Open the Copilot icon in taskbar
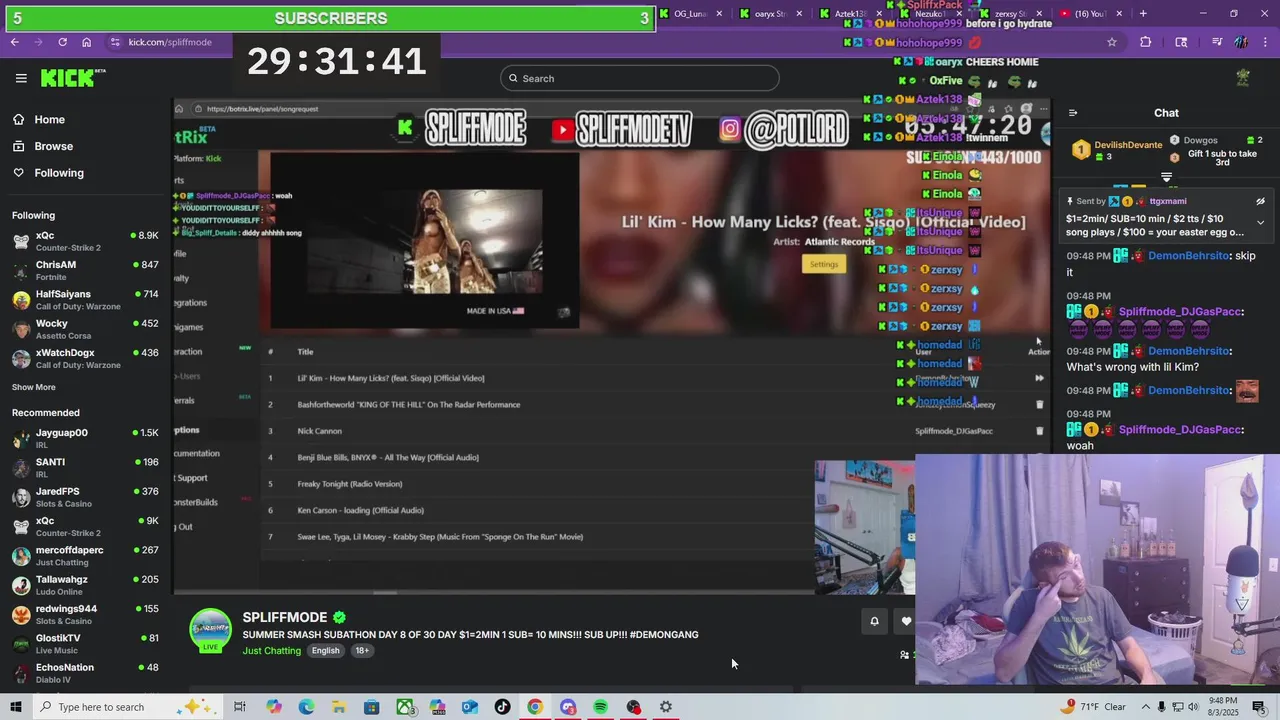The height and width of the screenshot is (720, 1280). tap(274, 707)
